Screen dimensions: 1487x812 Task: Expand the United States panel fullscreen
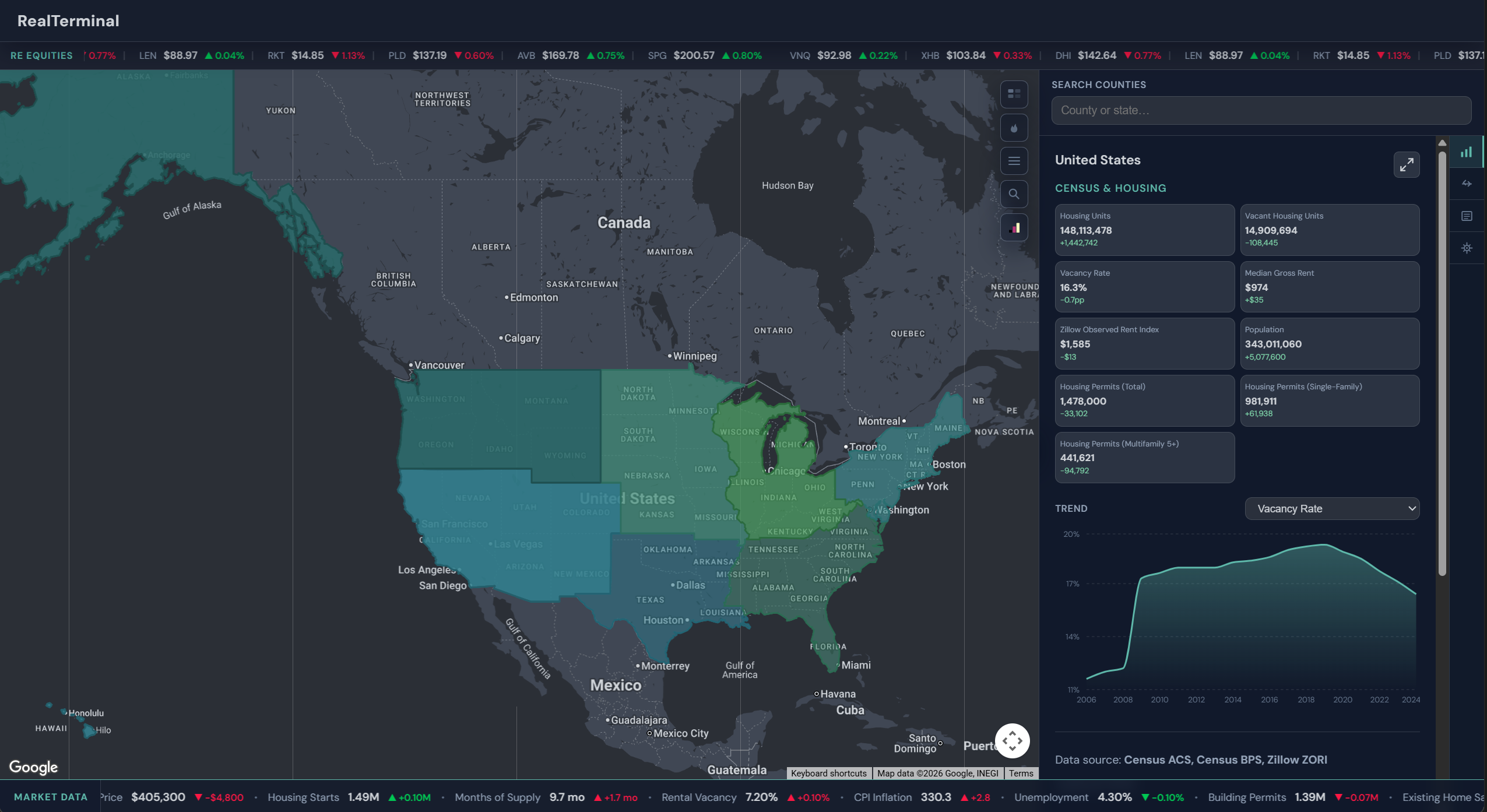click(1406, 165)
